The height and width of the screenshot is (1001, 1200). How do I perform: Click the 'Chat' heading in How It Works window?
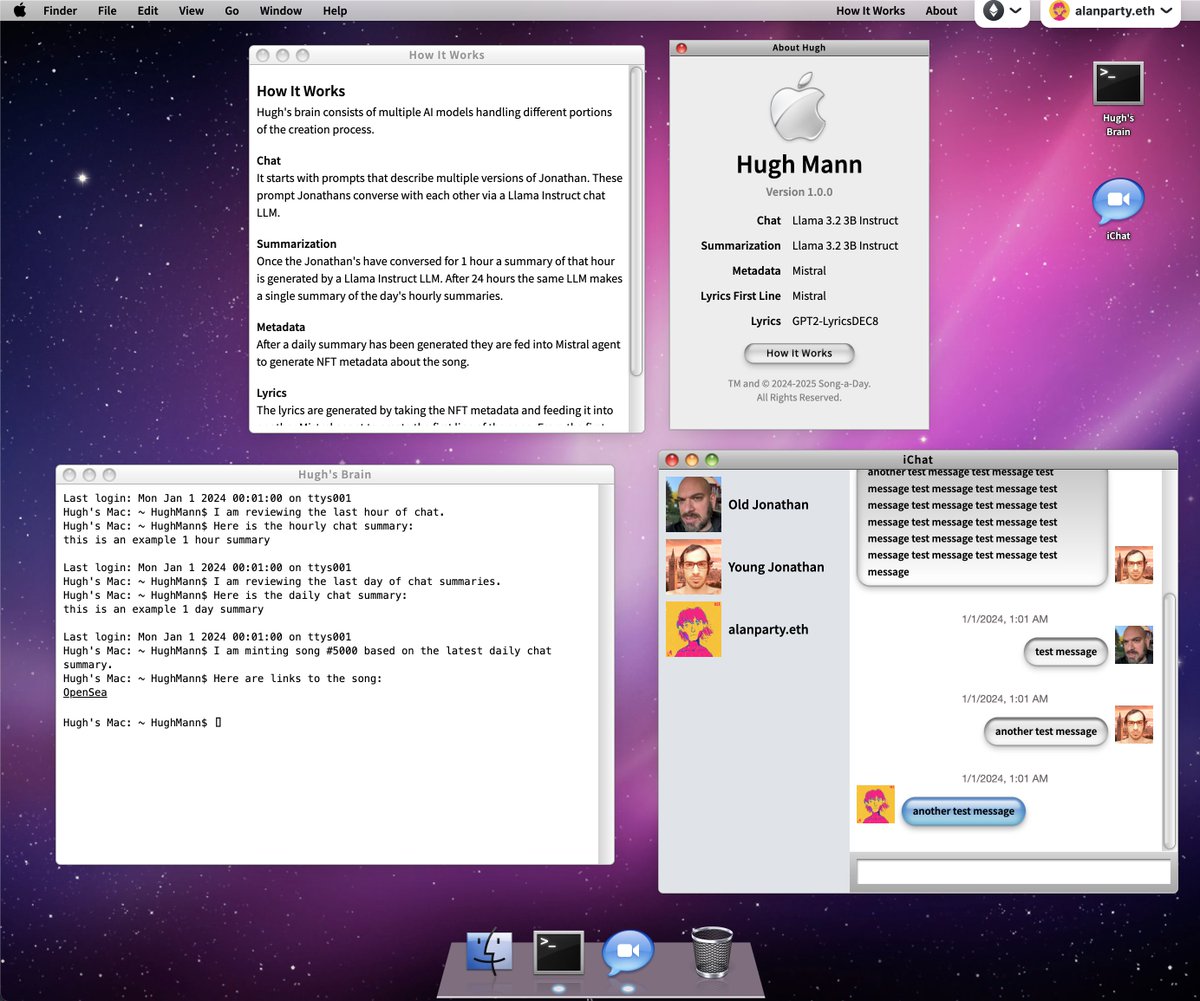pos(269,161)
